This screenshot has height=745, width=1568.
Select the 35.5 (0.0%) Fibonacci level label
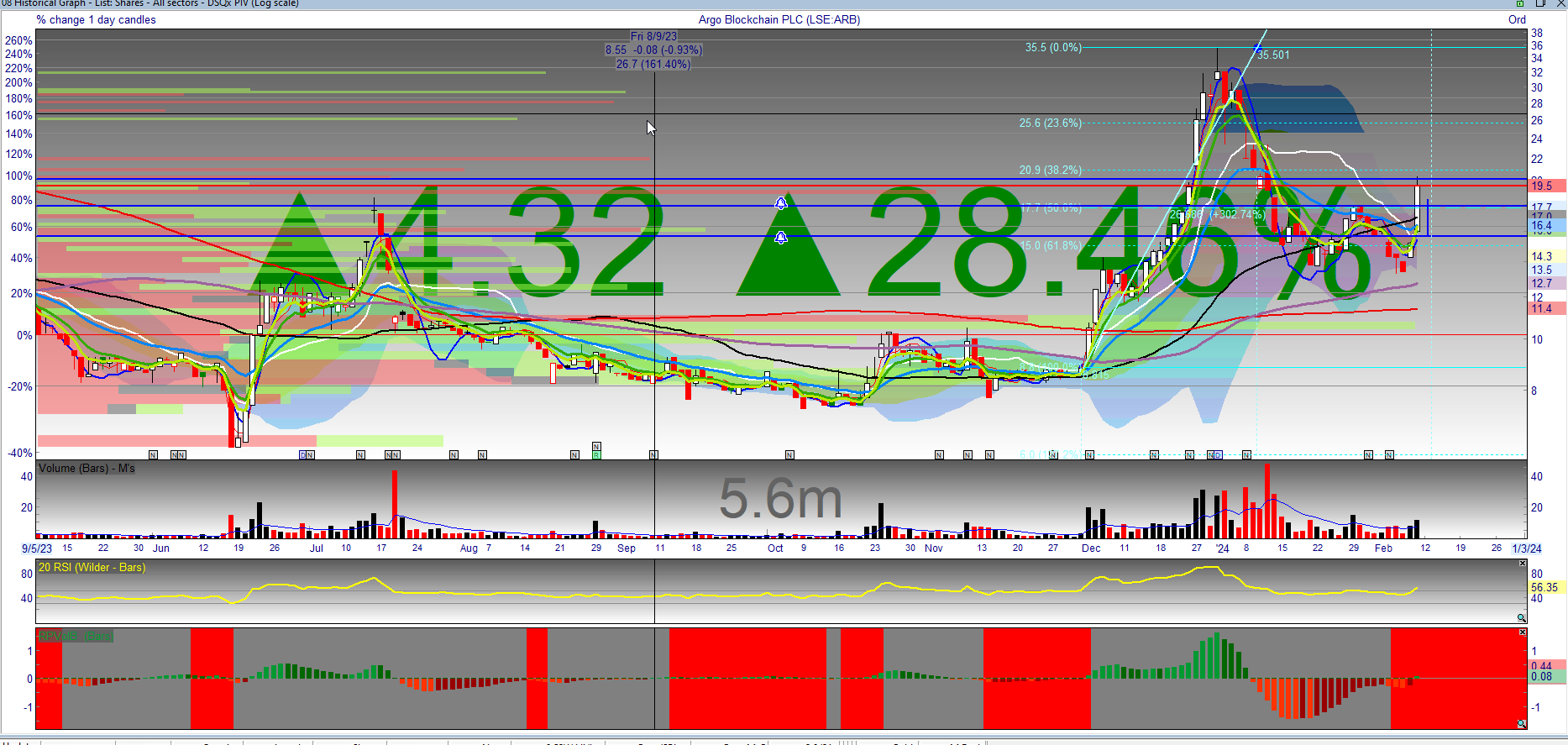pos(1052,48)
